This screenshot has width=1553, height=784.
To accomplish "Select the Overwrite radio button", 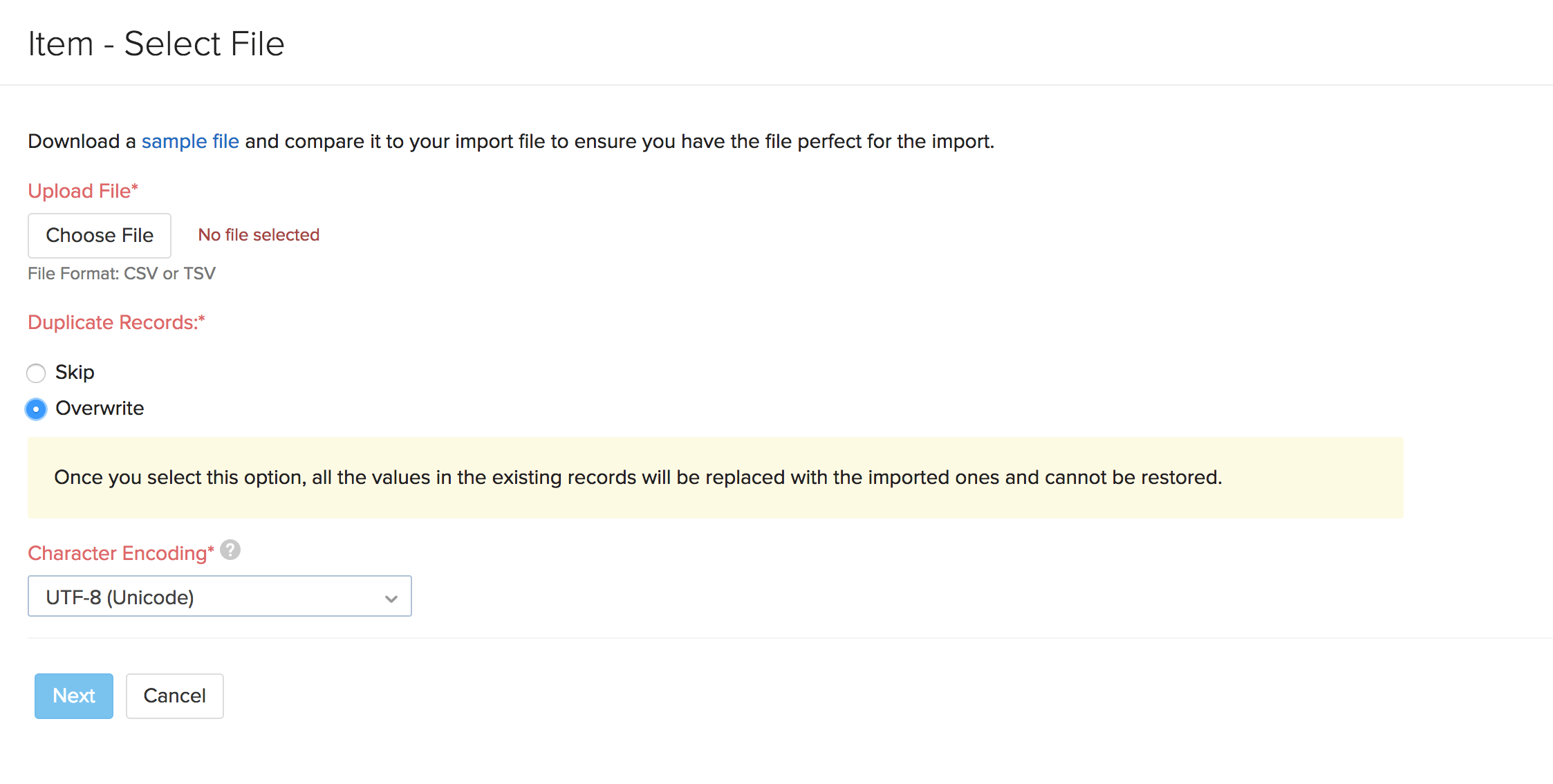I will tap(36, 409).
